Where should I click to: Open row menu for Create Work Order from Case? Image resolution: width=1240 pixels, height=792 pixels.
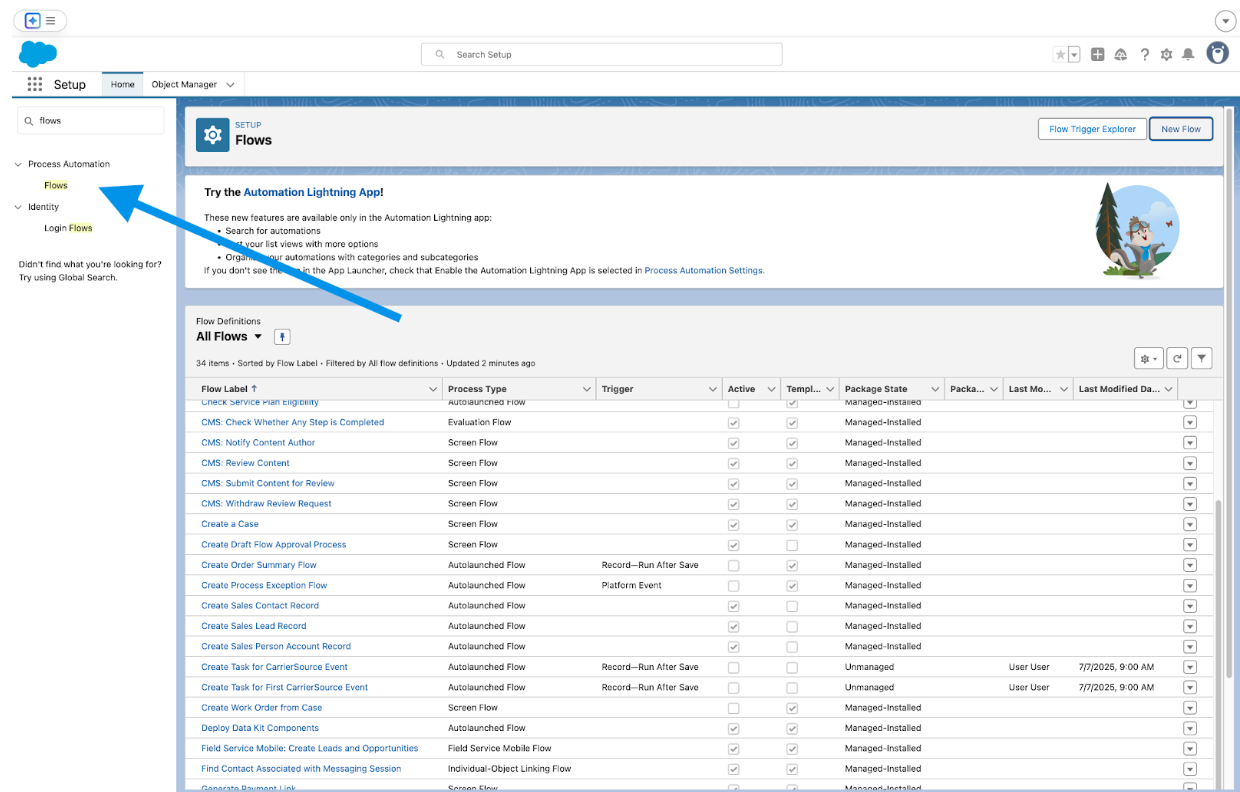tap(1190, 708)
